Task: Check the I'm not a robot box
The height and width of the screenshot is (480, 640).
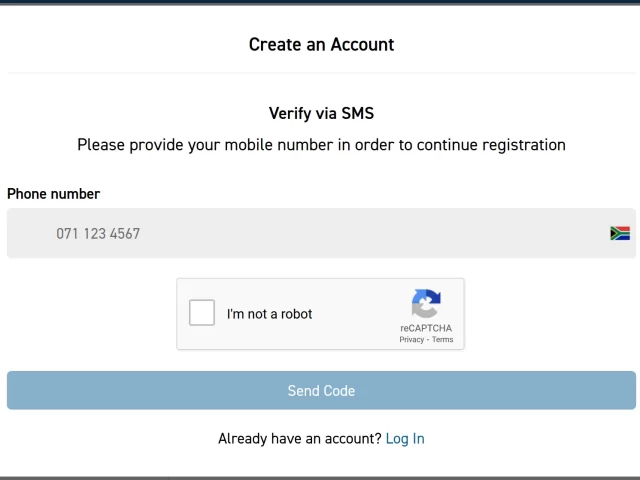Action: tap(202, 313)
